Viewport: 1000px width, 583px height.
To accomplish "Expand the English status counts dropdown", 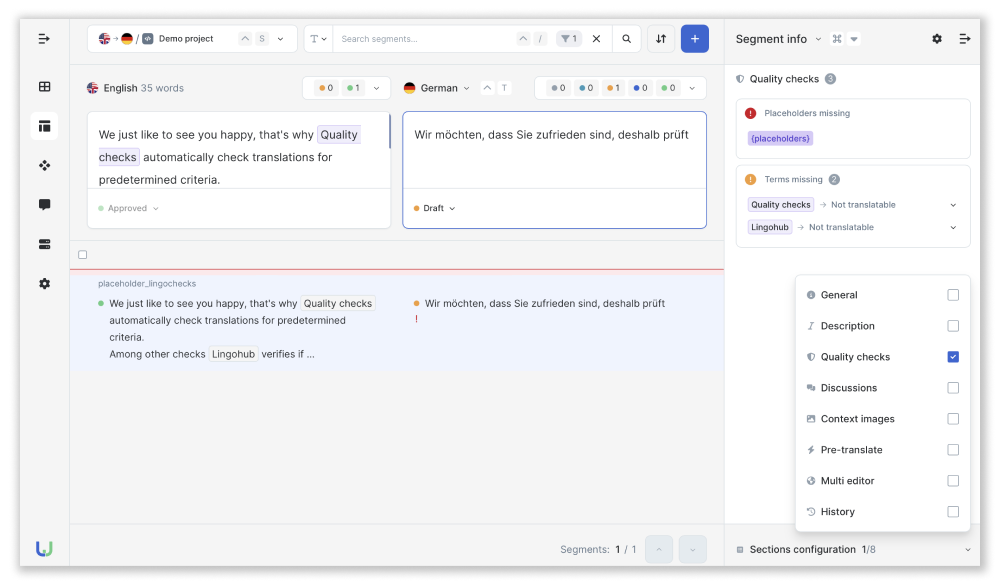I will tap(376, 88).
